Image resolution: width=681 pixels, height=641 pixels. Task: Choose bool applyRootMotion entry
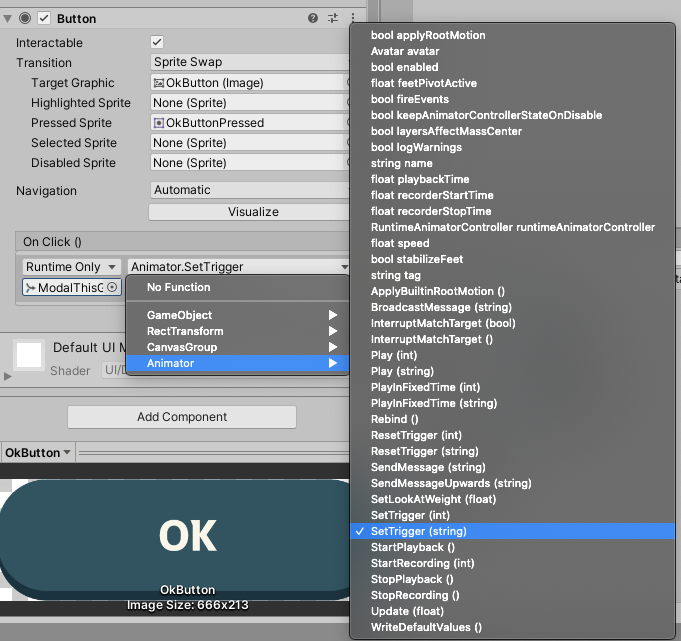click(512, 35)
